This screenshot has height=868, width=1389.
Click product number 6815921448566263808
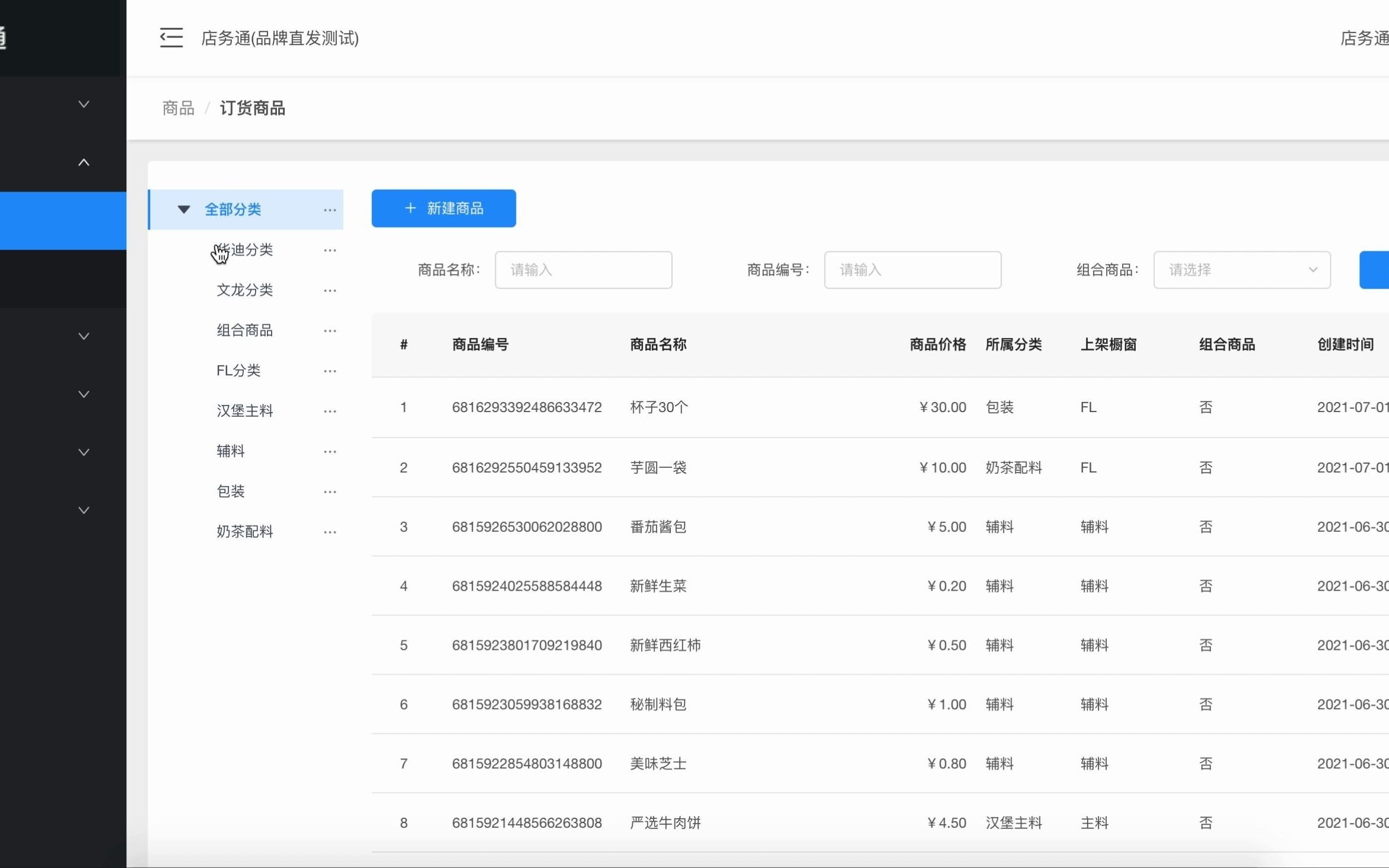click(x=527, y=823)
